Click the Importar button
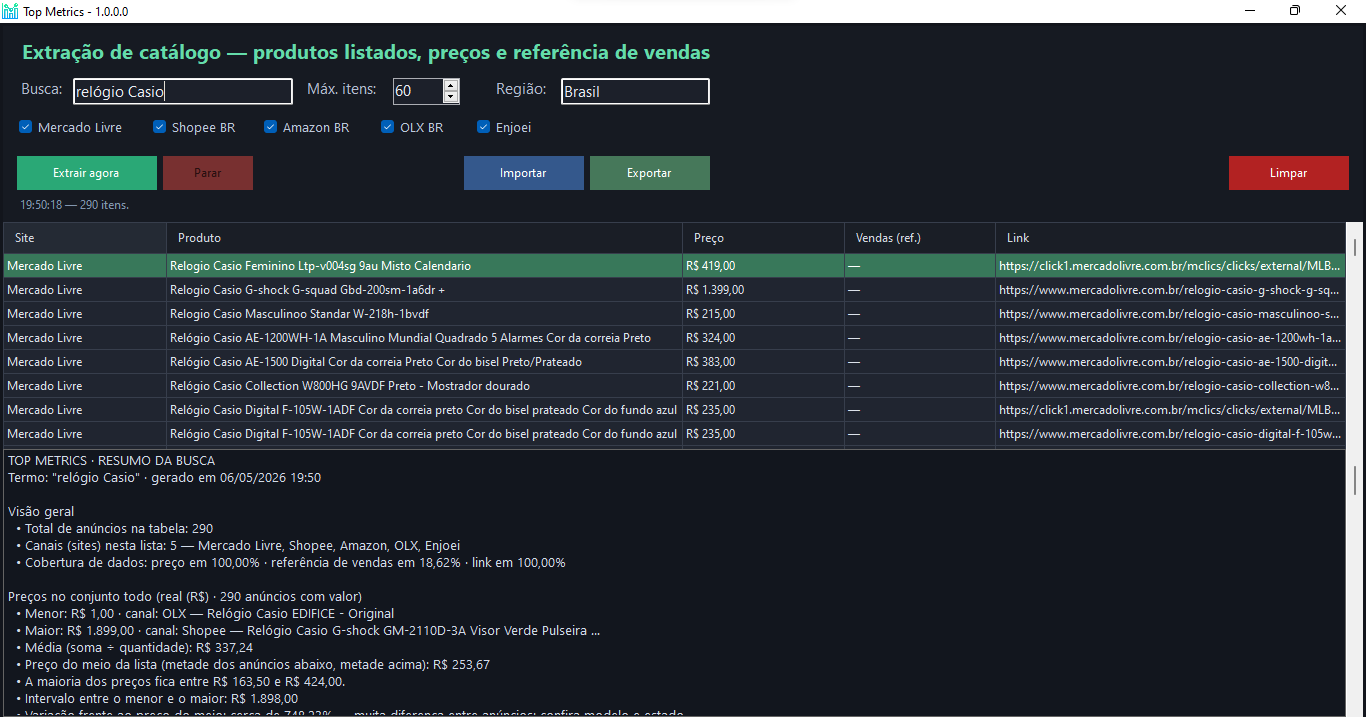Viewport: 1366px width, 717px height. pos(524,173)
